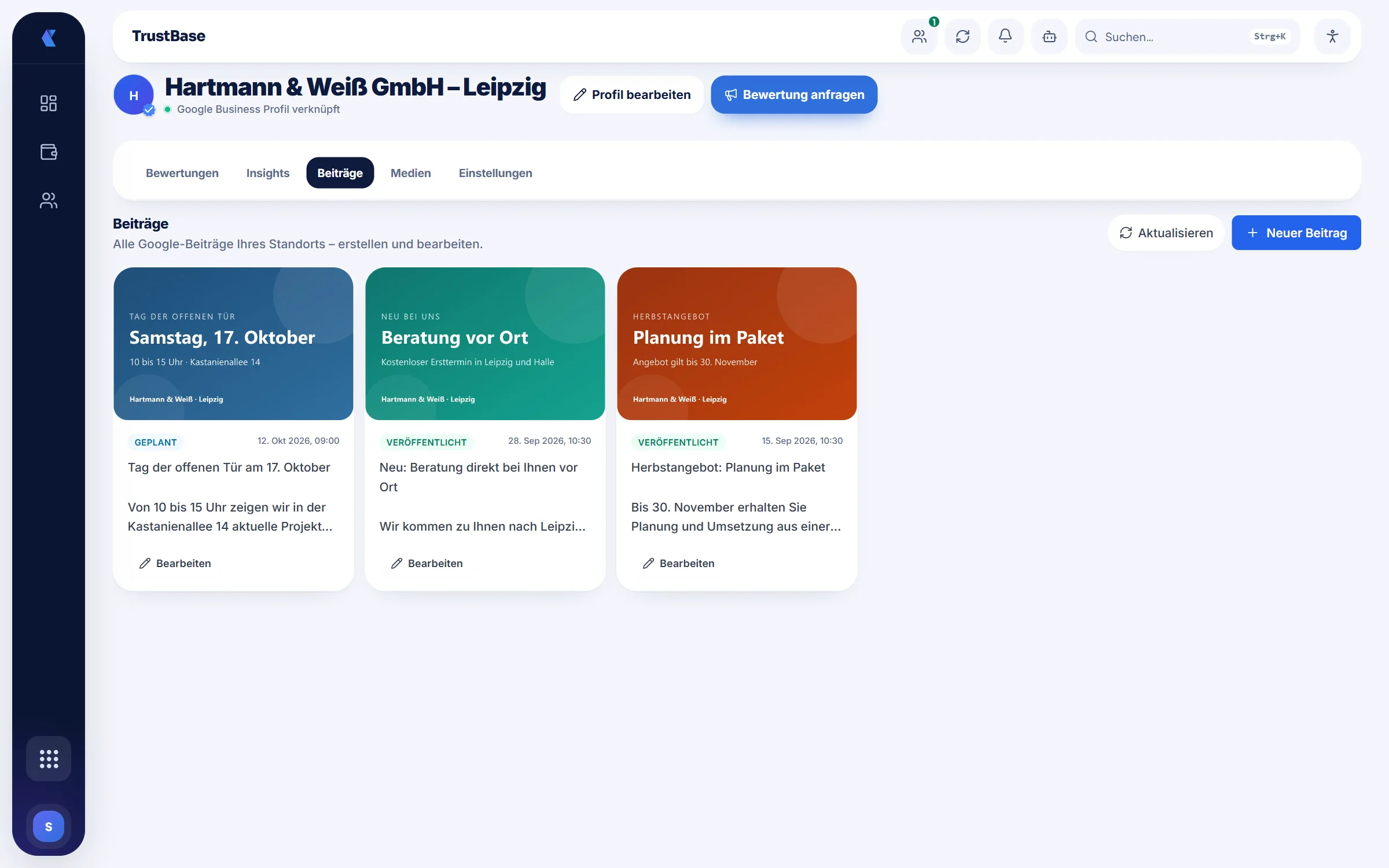Screen dimensions: 1389x868
Task: Open the Samstag, 17. Oktober post image
Action: click(233, 344)
